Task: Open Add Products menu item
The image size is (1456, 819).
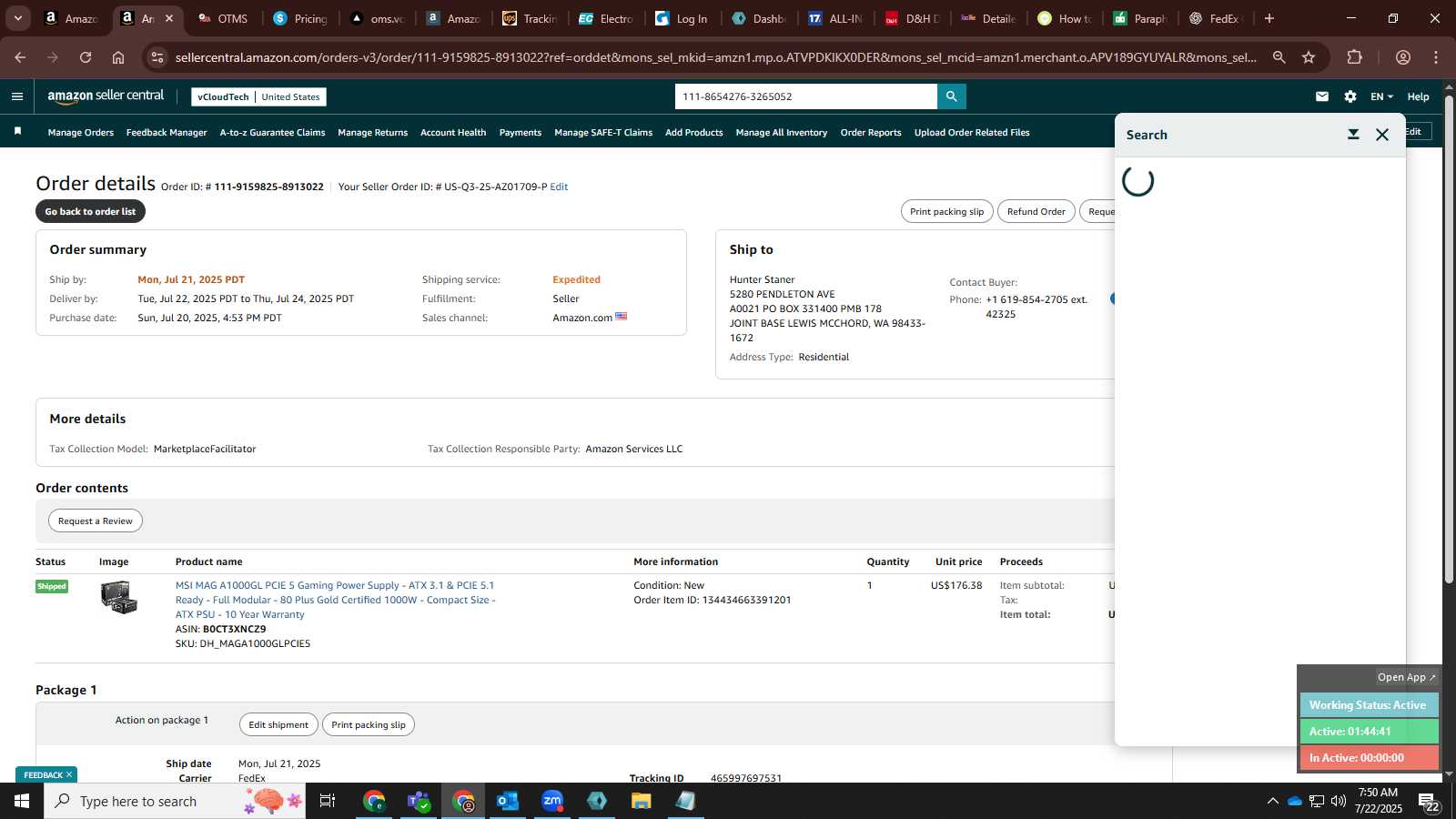Action: [x=694, y=133]
